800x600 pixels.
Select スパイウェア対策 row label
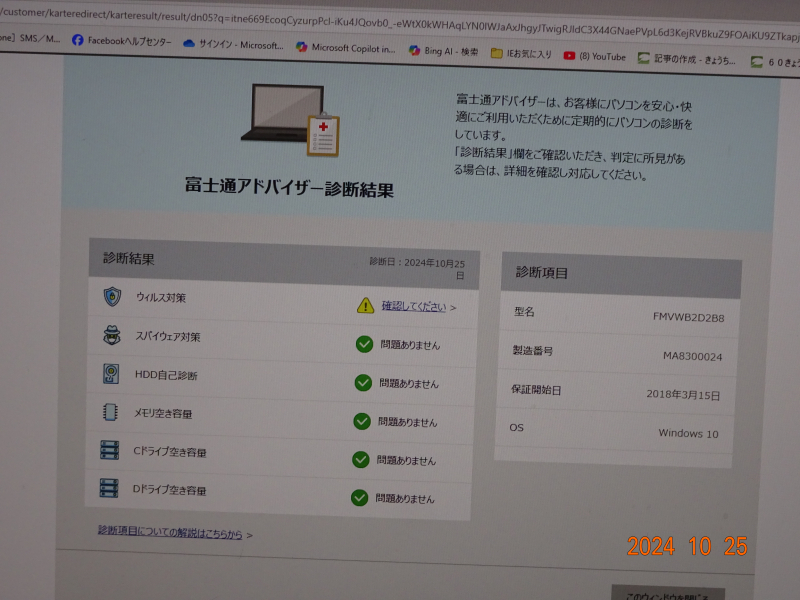tap(167, 336)
